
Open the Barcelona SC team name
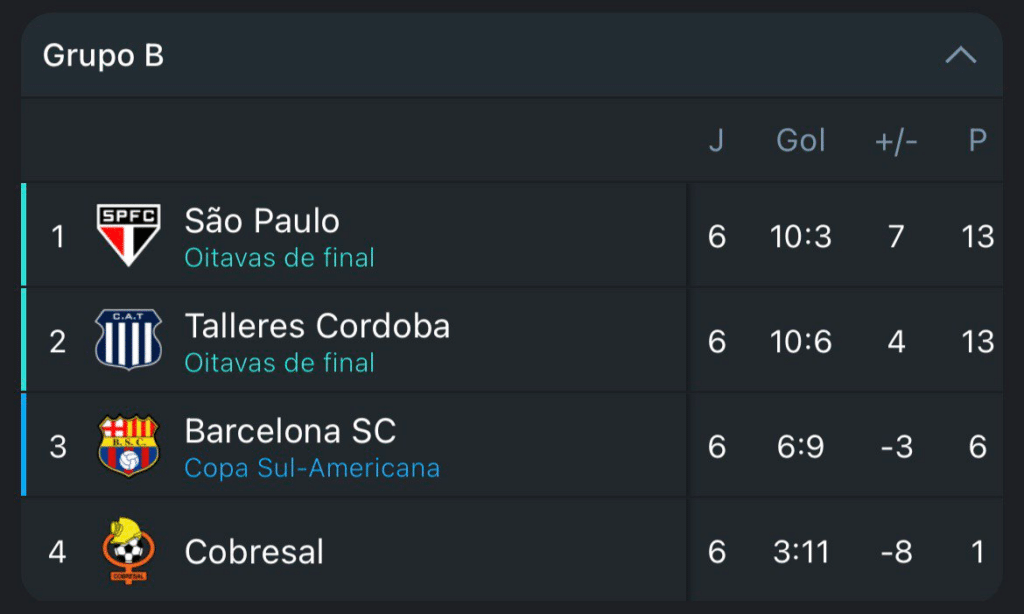[x=290, y=431]
